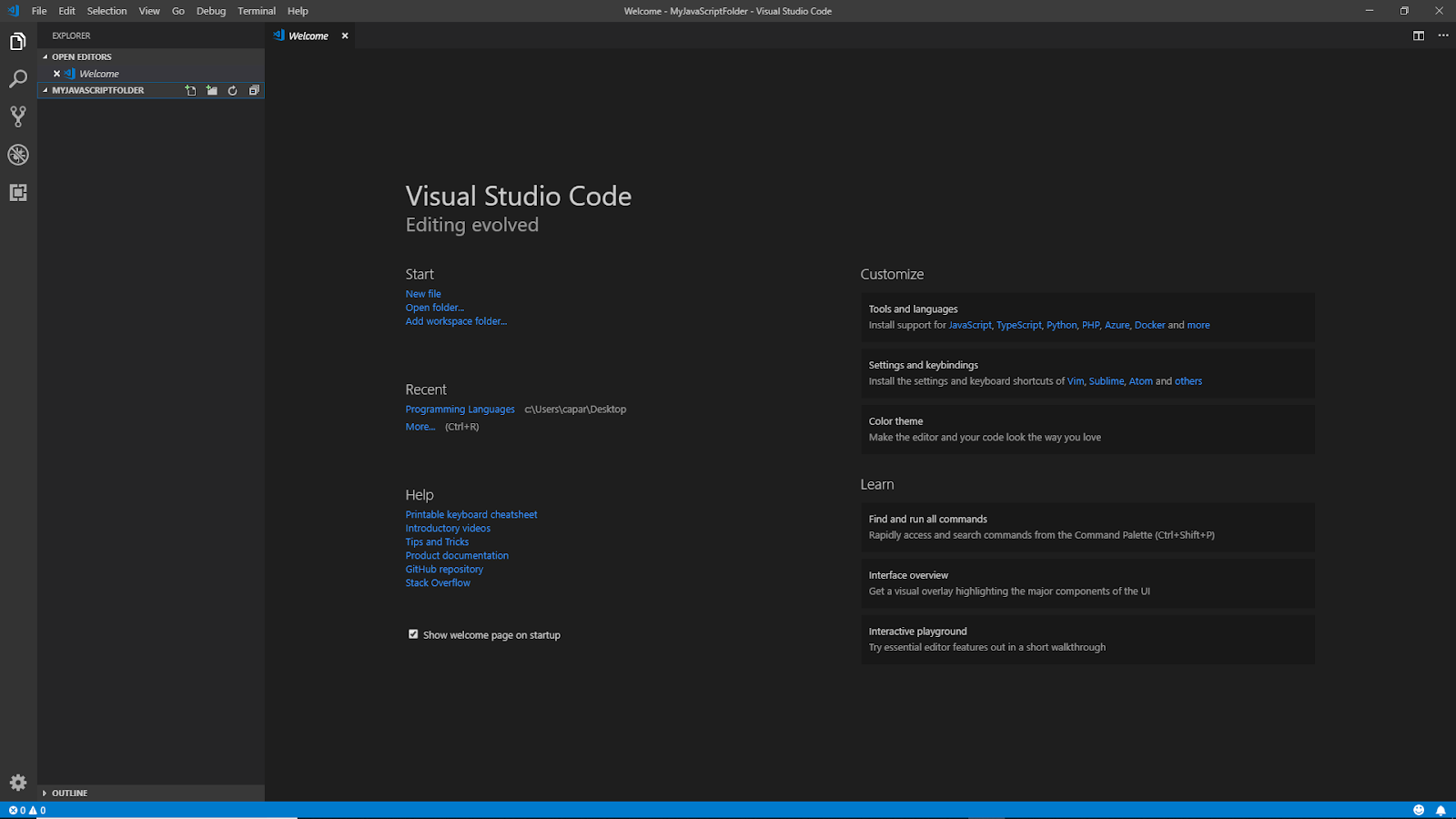Open the Terminal menu
Image resolution: width=1456 pixels, height=819 pixels.
click(x=256, y=11)
